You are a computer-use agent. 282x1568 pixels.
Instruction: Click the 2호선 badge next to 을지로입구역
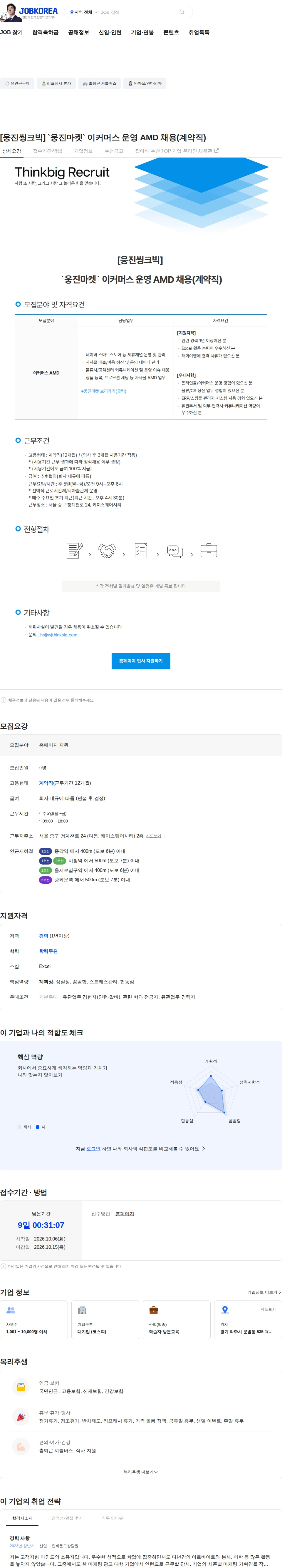click(x=45, y=870)
